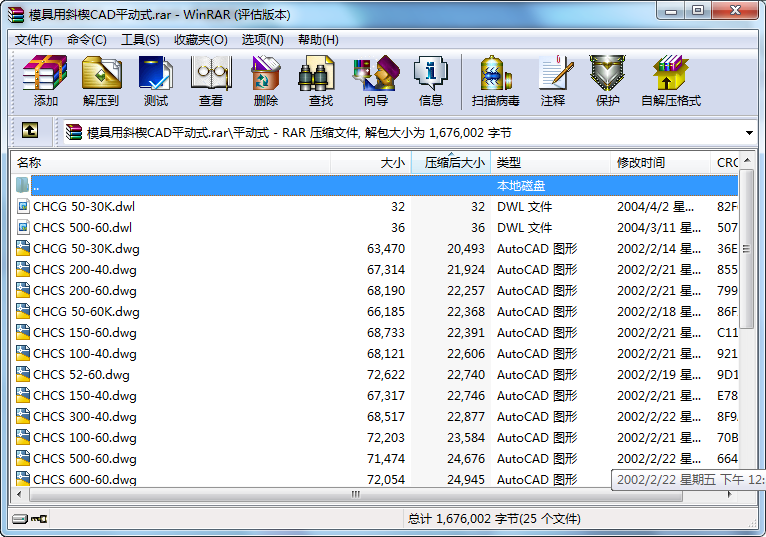The height and width of the screenshot is (537, 766).
Task: Click the drive and key icon in status bar
Action: tap(29, 518)
